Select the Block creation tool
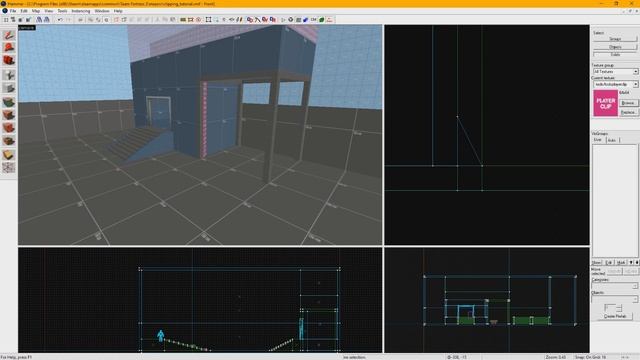The height and width of the screenshot is (360, 640). [x=9, y=88]
